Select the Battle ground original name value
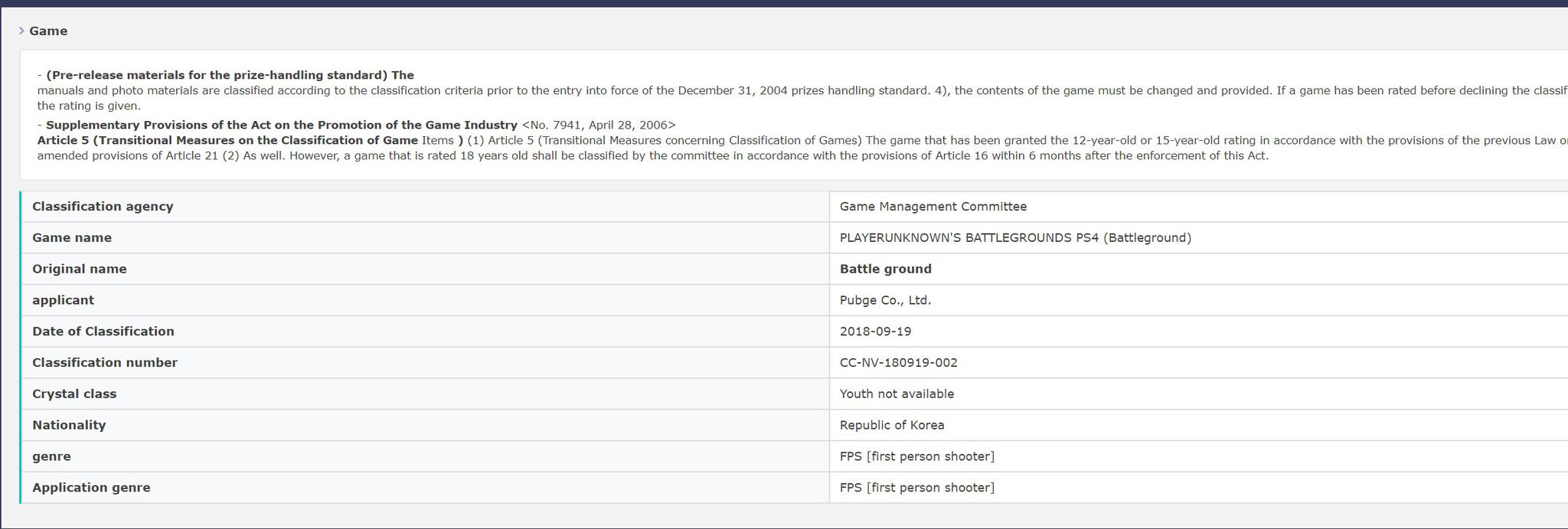The image size is (1568, 529). [885, 269]
